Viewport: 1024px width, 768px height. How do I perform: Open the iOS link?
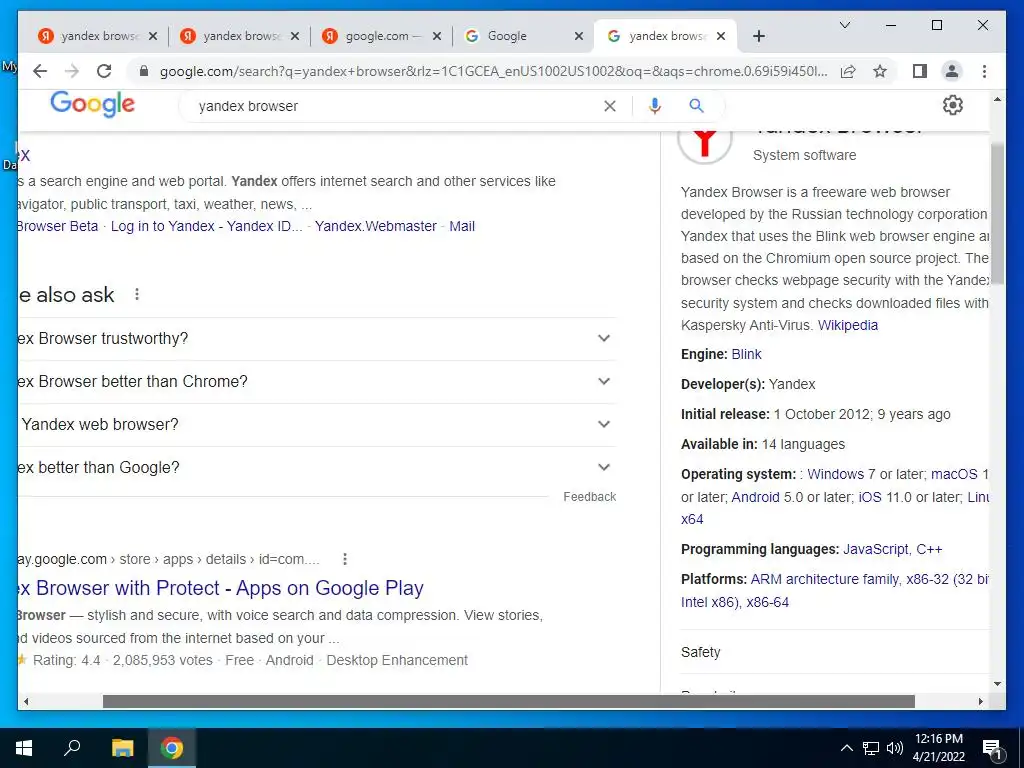point(870,497)
